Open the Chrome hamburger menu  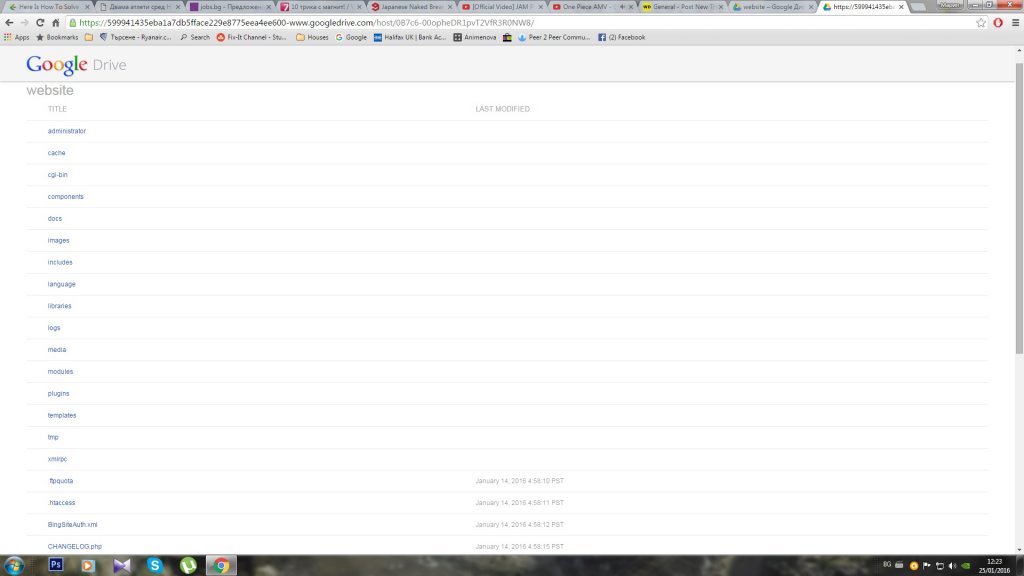pos(1016,22)
